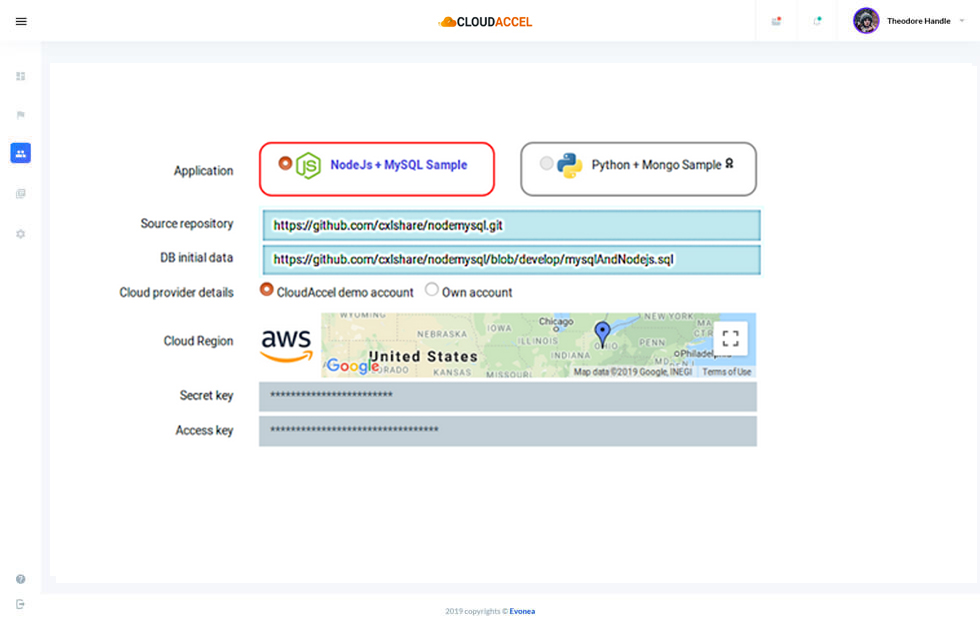The image size is (980, 628).
Task: Open the library icon in sidebar
Action: coord(20,194)
